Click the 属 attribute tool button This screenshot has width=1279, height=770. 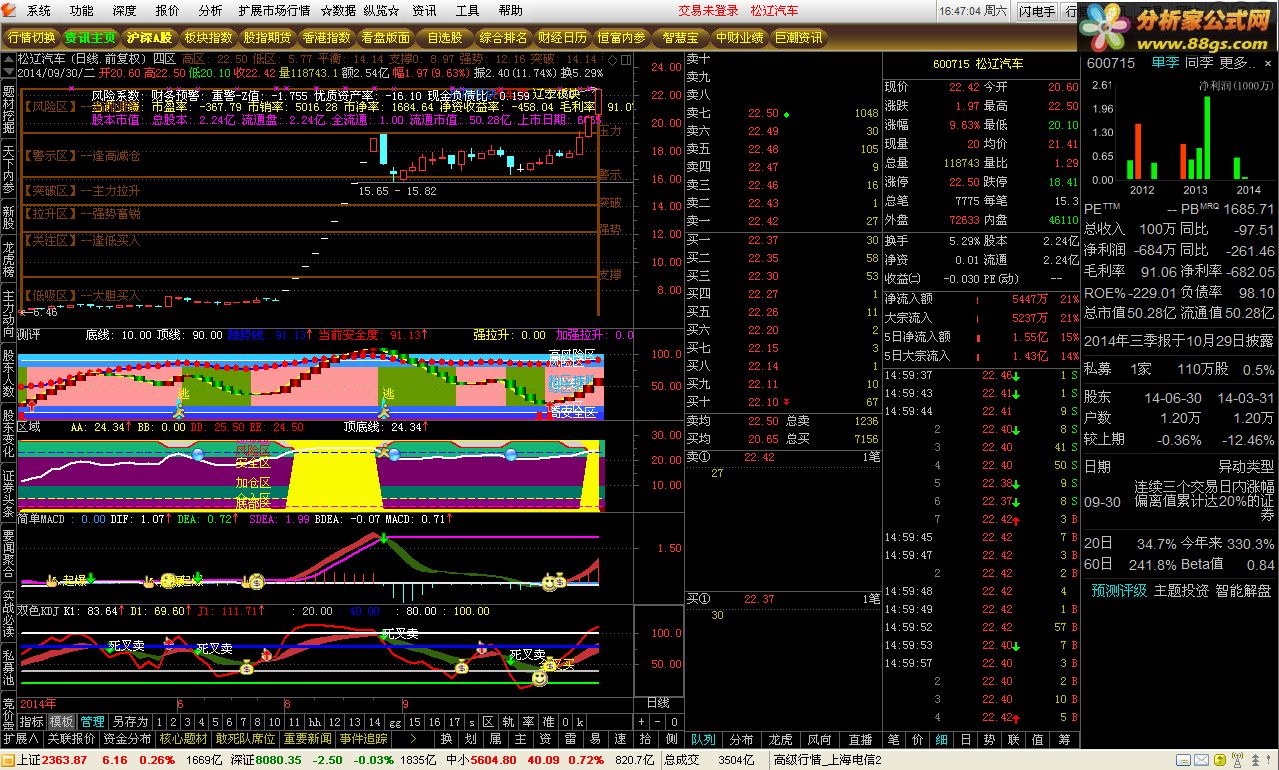click(x=495, y=739)
